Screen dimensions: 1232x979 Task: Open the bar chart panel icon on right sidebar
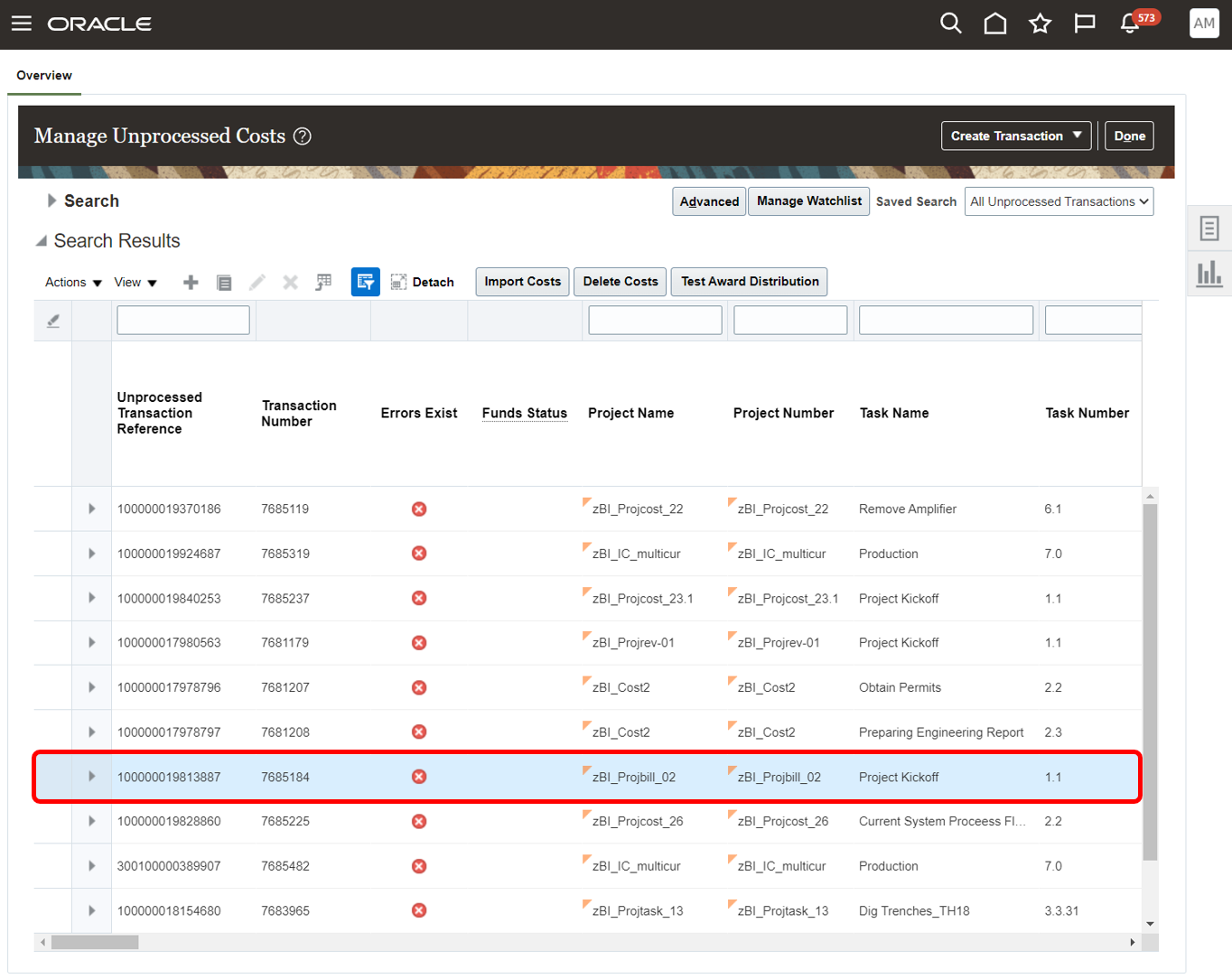pyautogui.click(x=1209, y=274)
